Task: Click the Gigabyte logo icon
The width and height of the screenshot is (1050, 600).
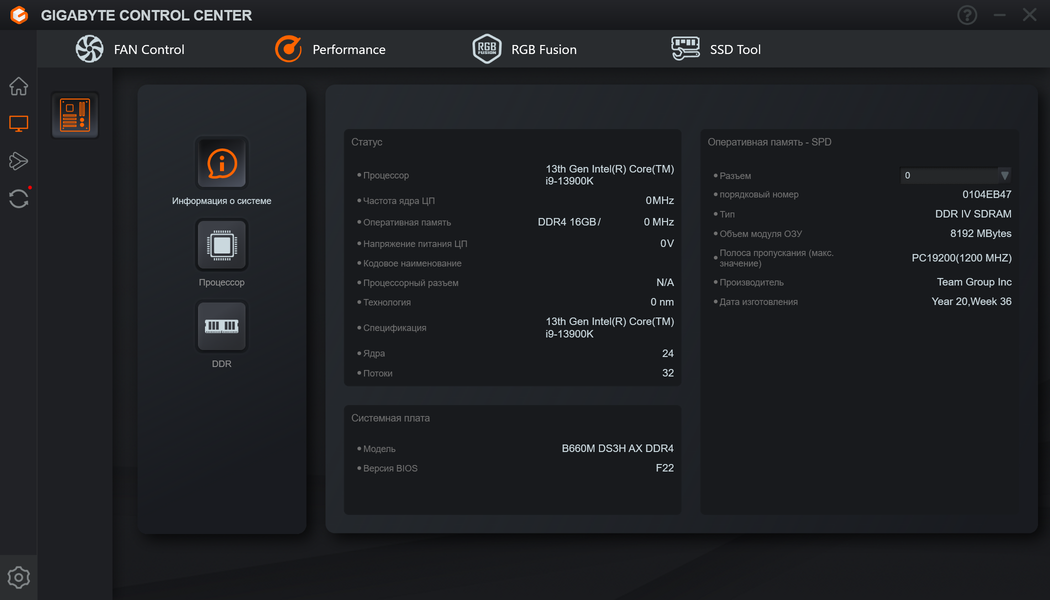Action: point(19,15)
